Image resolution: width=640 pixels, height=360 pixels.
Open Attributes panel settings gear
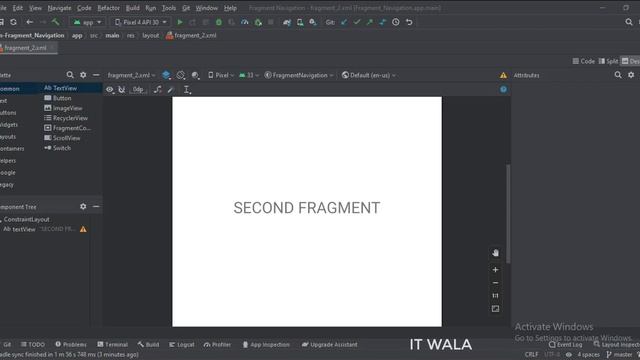[x=631, y=75]
